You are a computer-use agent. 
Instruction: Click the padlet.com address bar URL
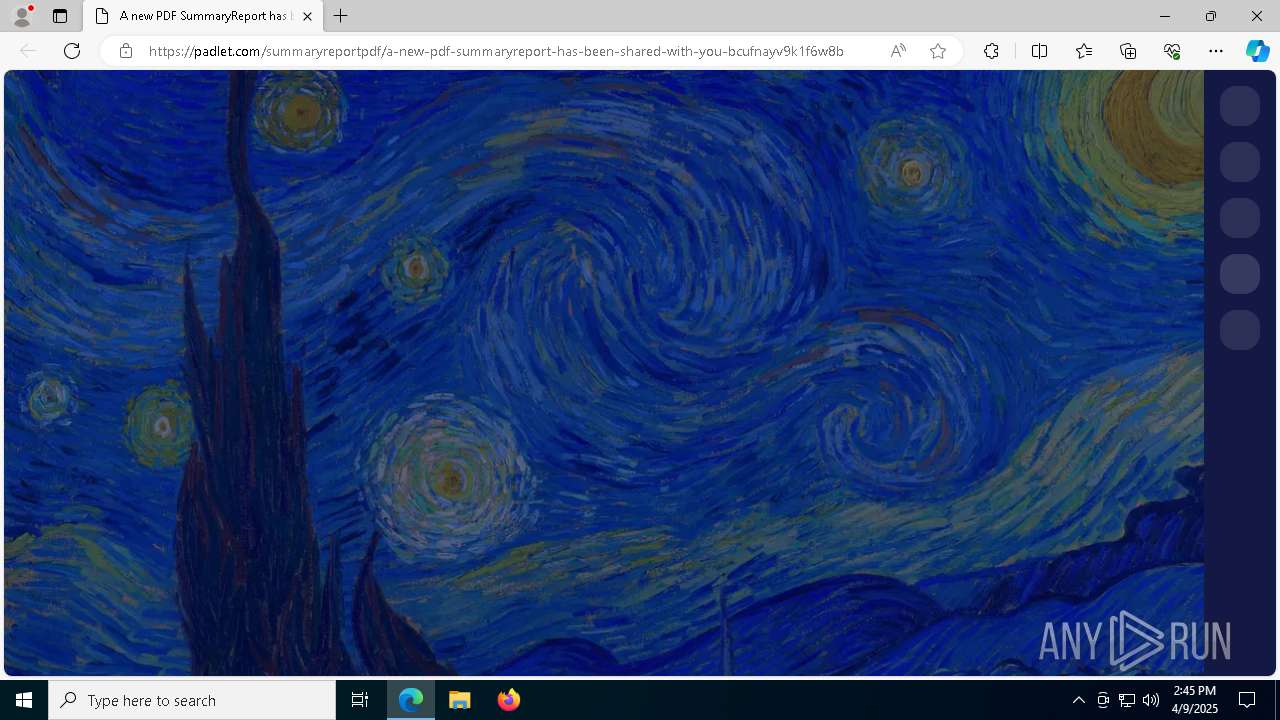[496, 51]
